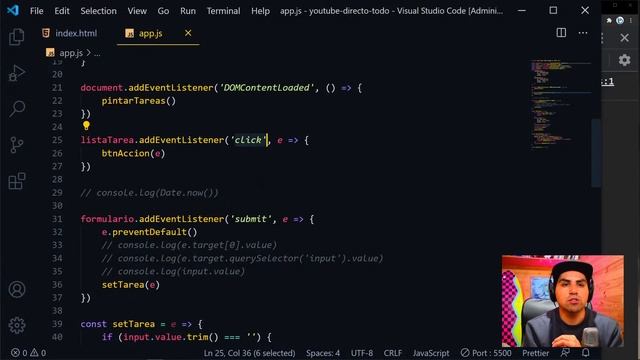The image size is (640, 360).
Task: Click the selected 'click' string
Action: pos(248,140)
